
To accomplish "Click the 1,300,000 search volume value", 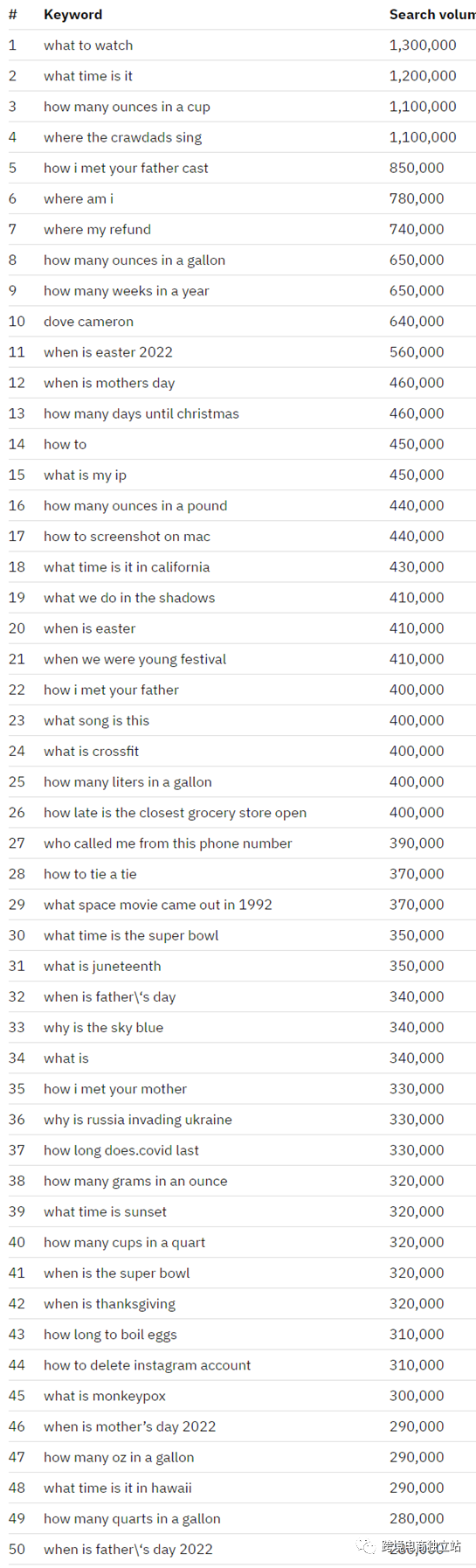I will [423, 45].
